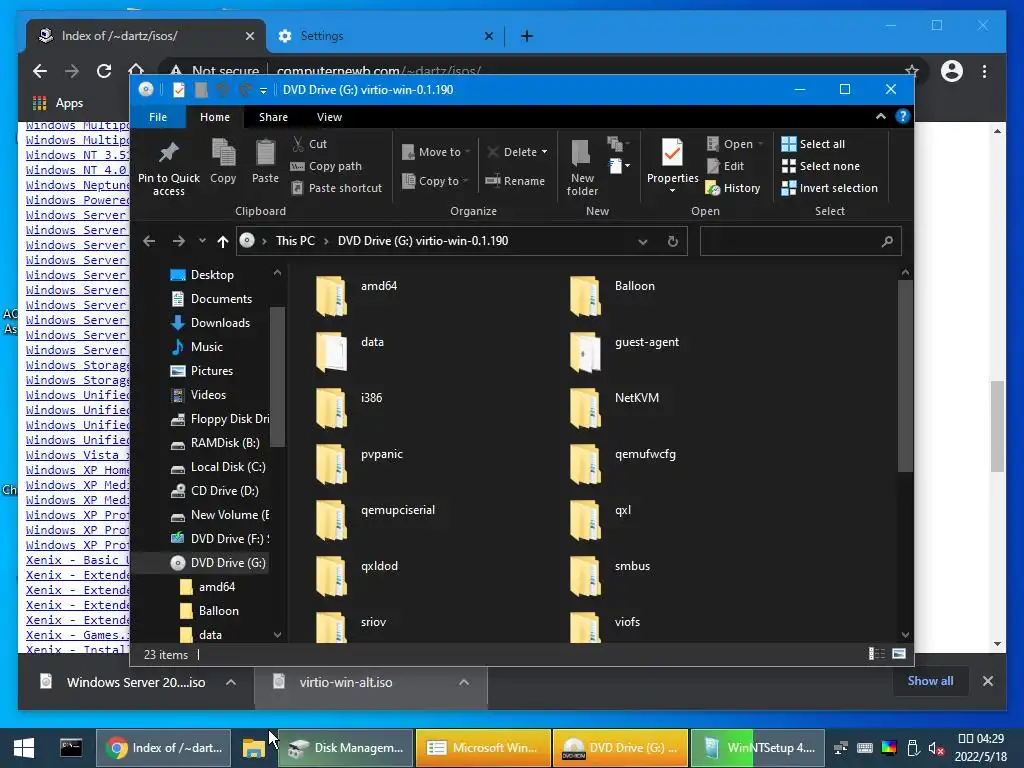Click Copy path in ribbon
The height and width of the screenshot is (768, 1024).
coord(326,166)
